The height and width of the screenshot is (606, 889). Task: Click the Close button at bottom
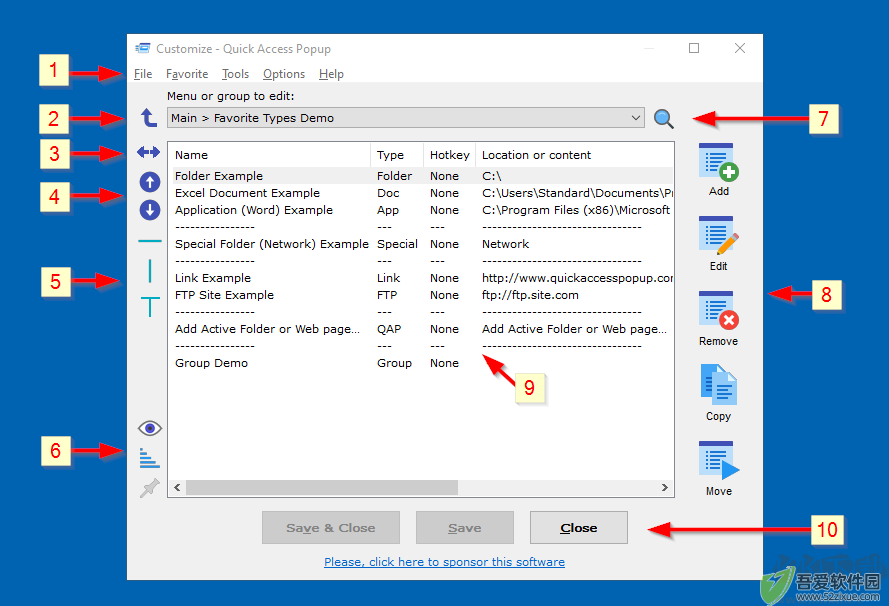[578, 528]
